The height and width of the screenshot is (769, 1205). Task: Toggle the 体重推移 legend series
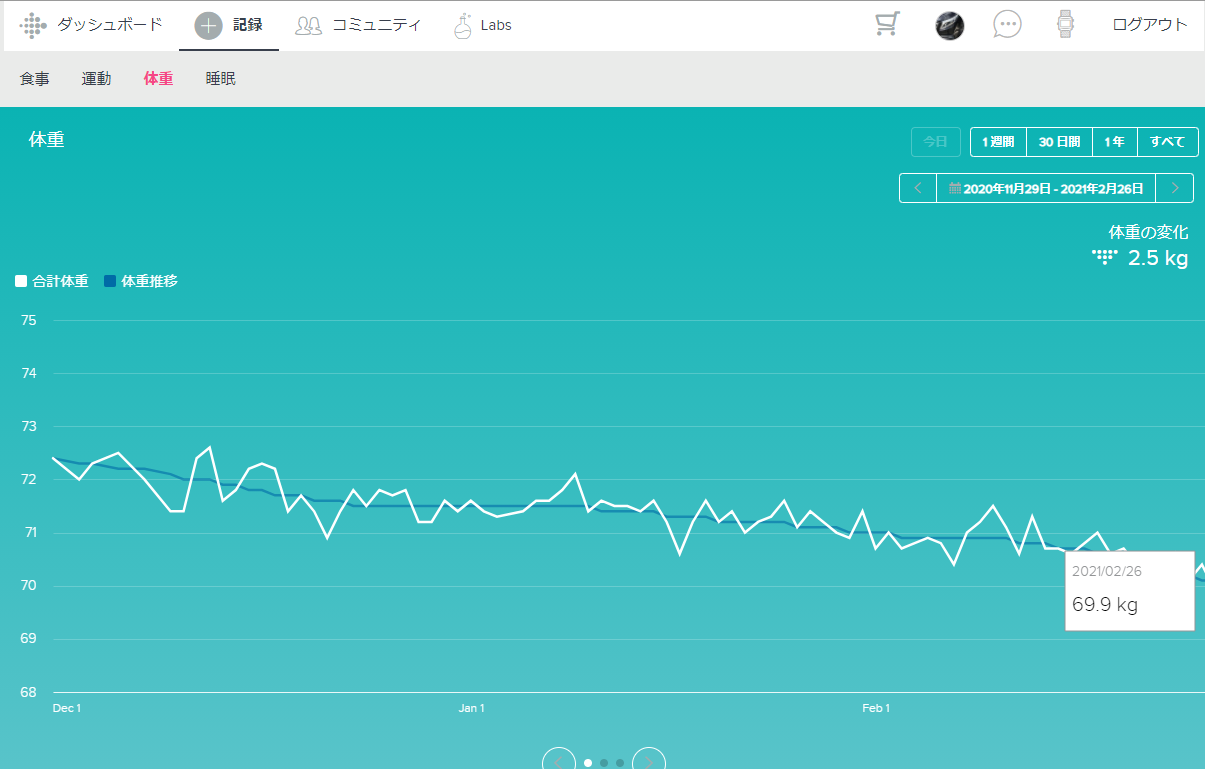tap(141, 282)
